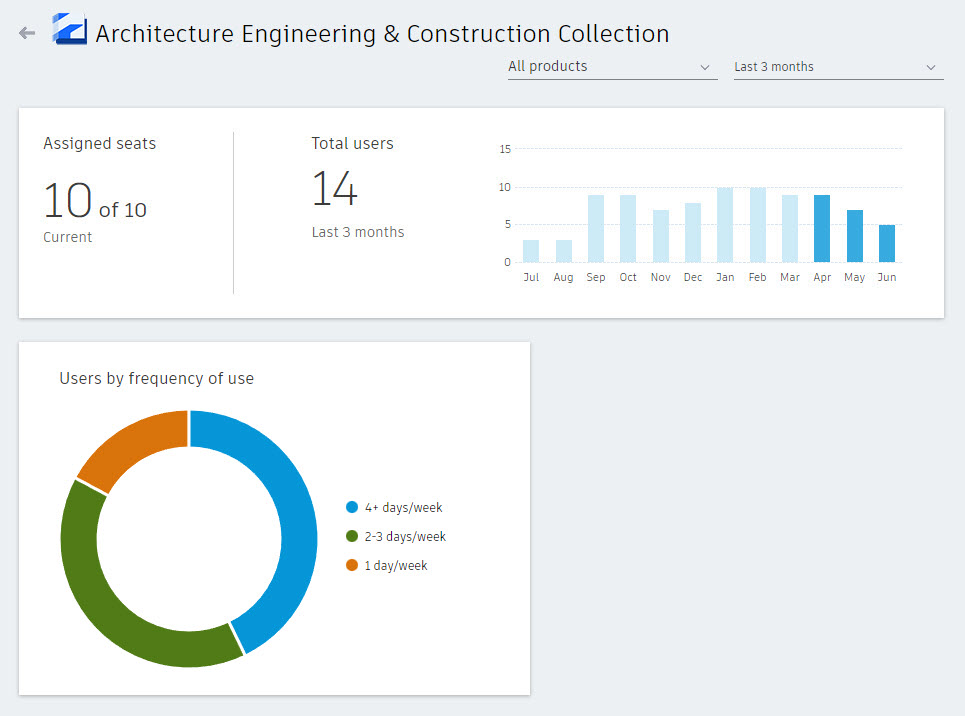This screenshot has width=965, height=716.
Task: Click the page title Architecture Engineering & Construction Collection
Action: click(x=382, y=34)
